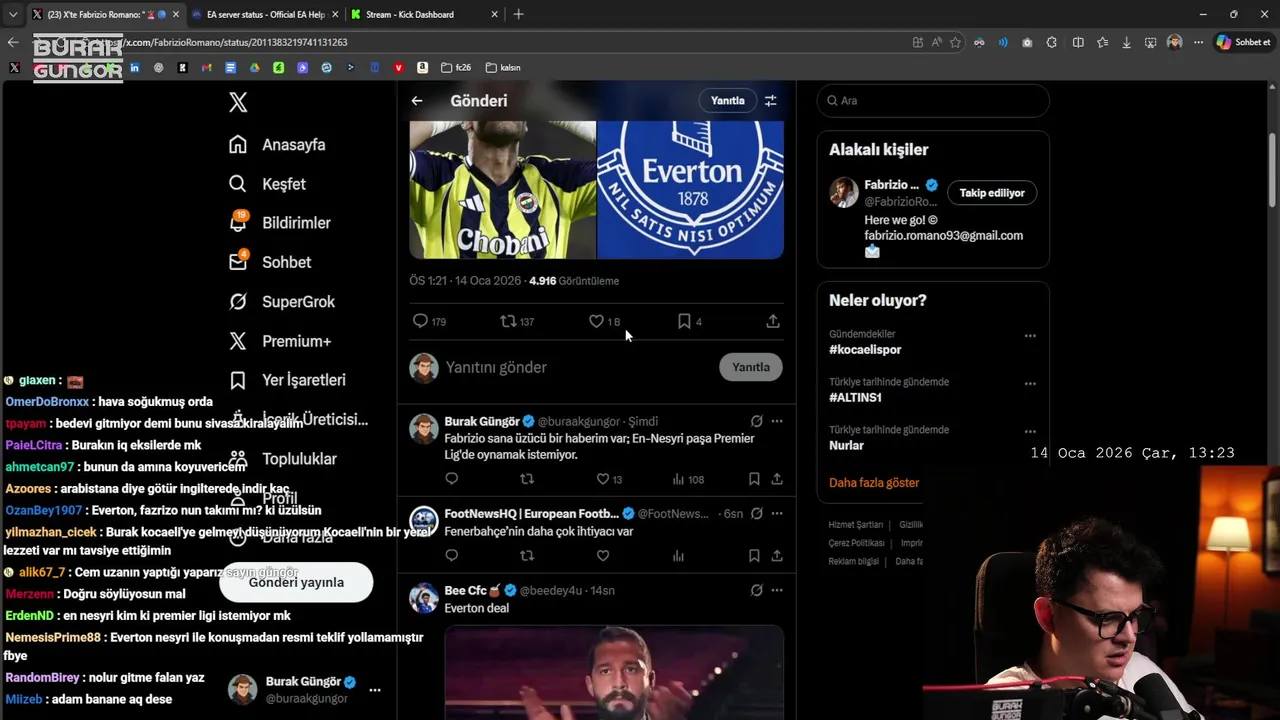This screenshot has width=1280, height=720.
Task: Click Grok icon on FootNewsHQ reply
Action: [757, 513]
